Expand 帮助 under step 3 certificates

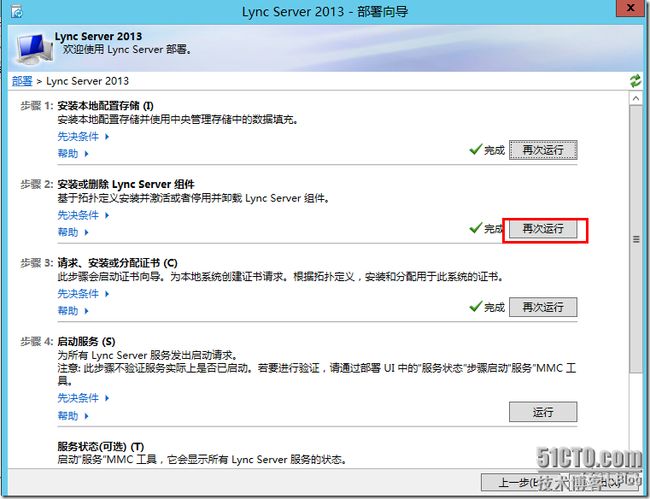click(x=73, y=311)
